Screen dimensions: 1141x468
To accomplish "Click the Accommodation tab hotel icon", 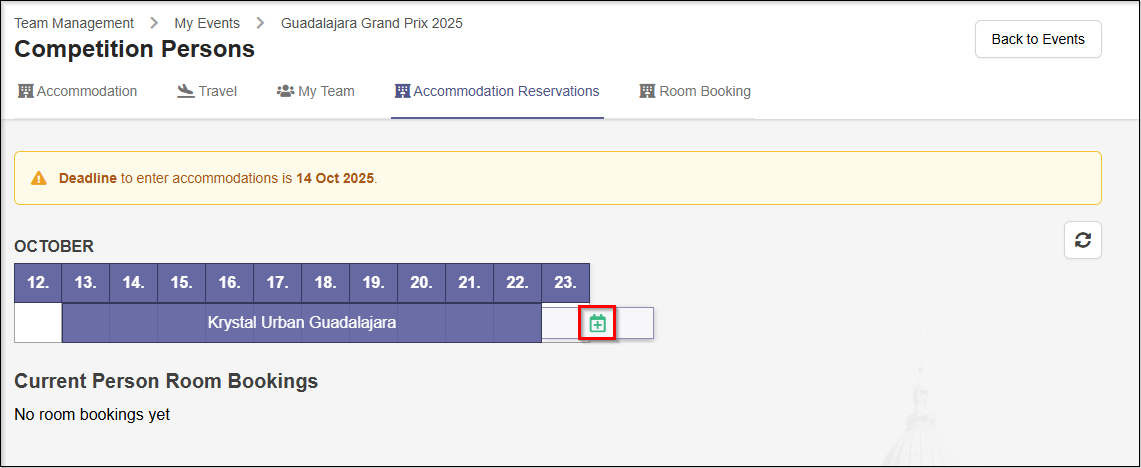I will 25,91.
